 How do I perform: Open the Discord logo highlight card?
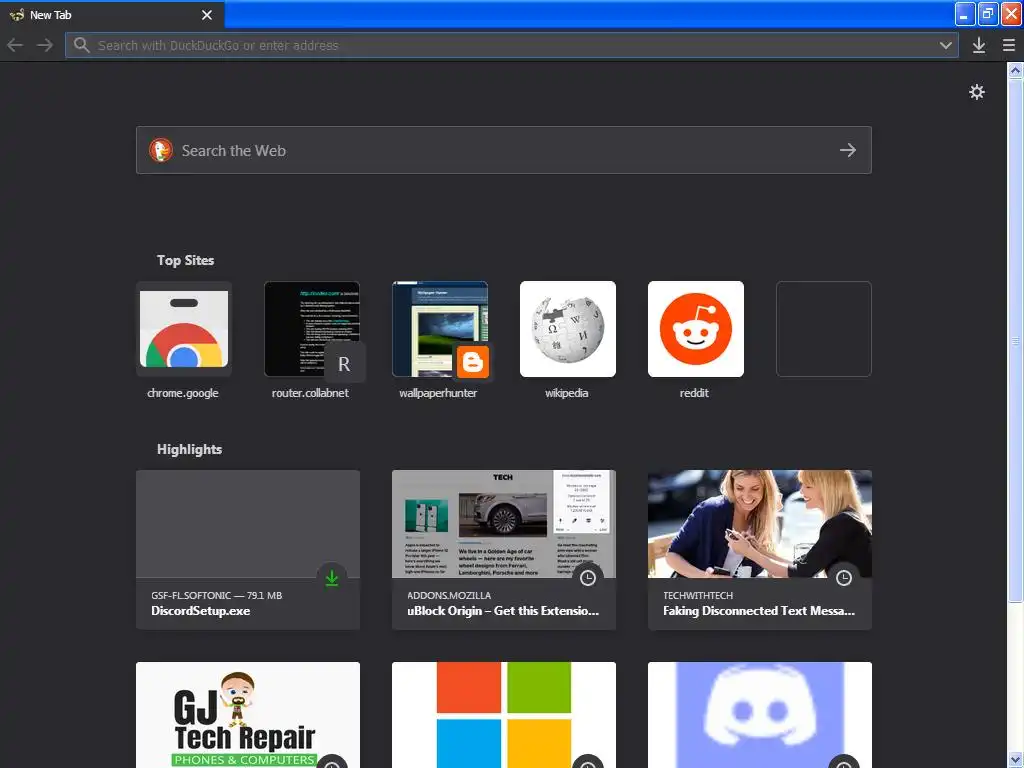coord(760,715)
